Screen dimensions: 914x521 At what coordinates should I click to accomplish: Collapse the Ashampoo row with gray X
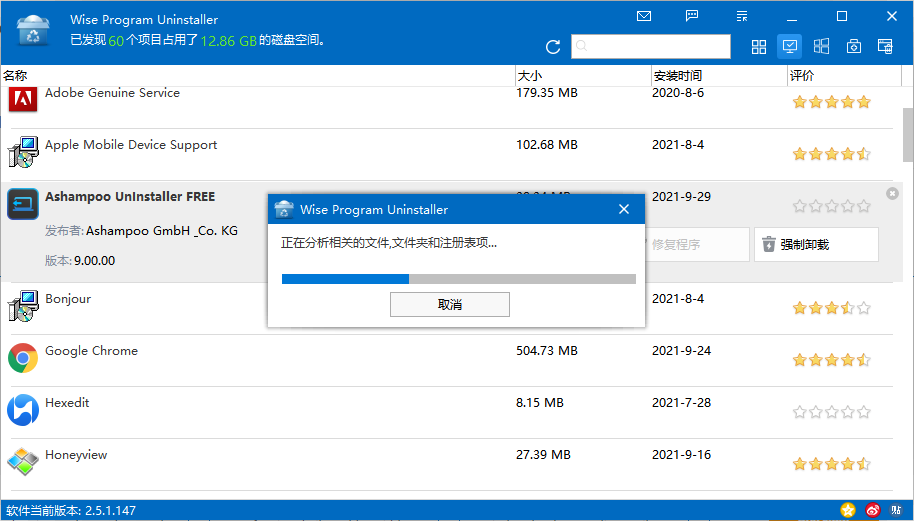(x=892, y=193)
